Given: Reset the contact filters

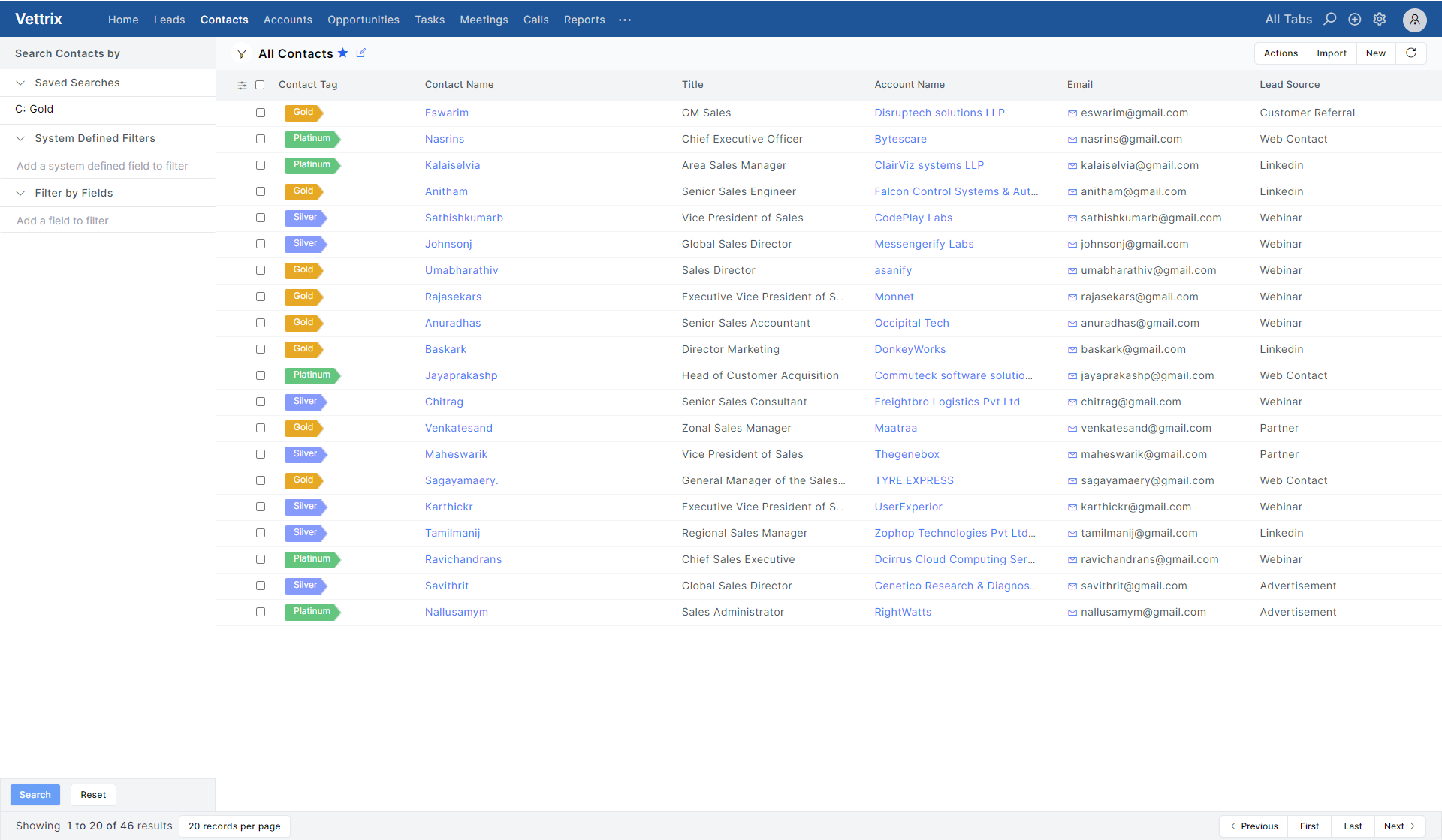Looking at the screenshot, I should 93,794.
